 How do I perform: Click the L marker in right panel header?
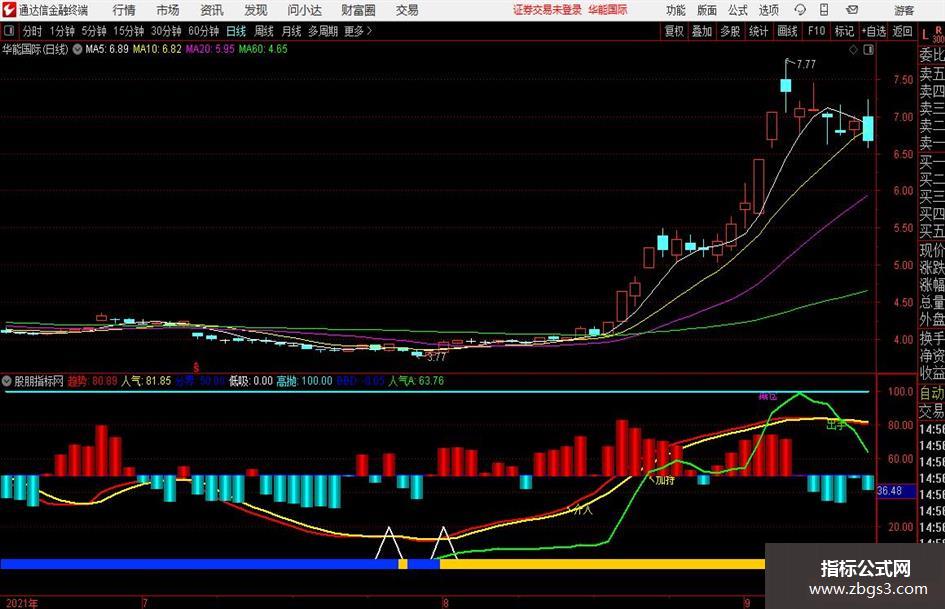925,36
